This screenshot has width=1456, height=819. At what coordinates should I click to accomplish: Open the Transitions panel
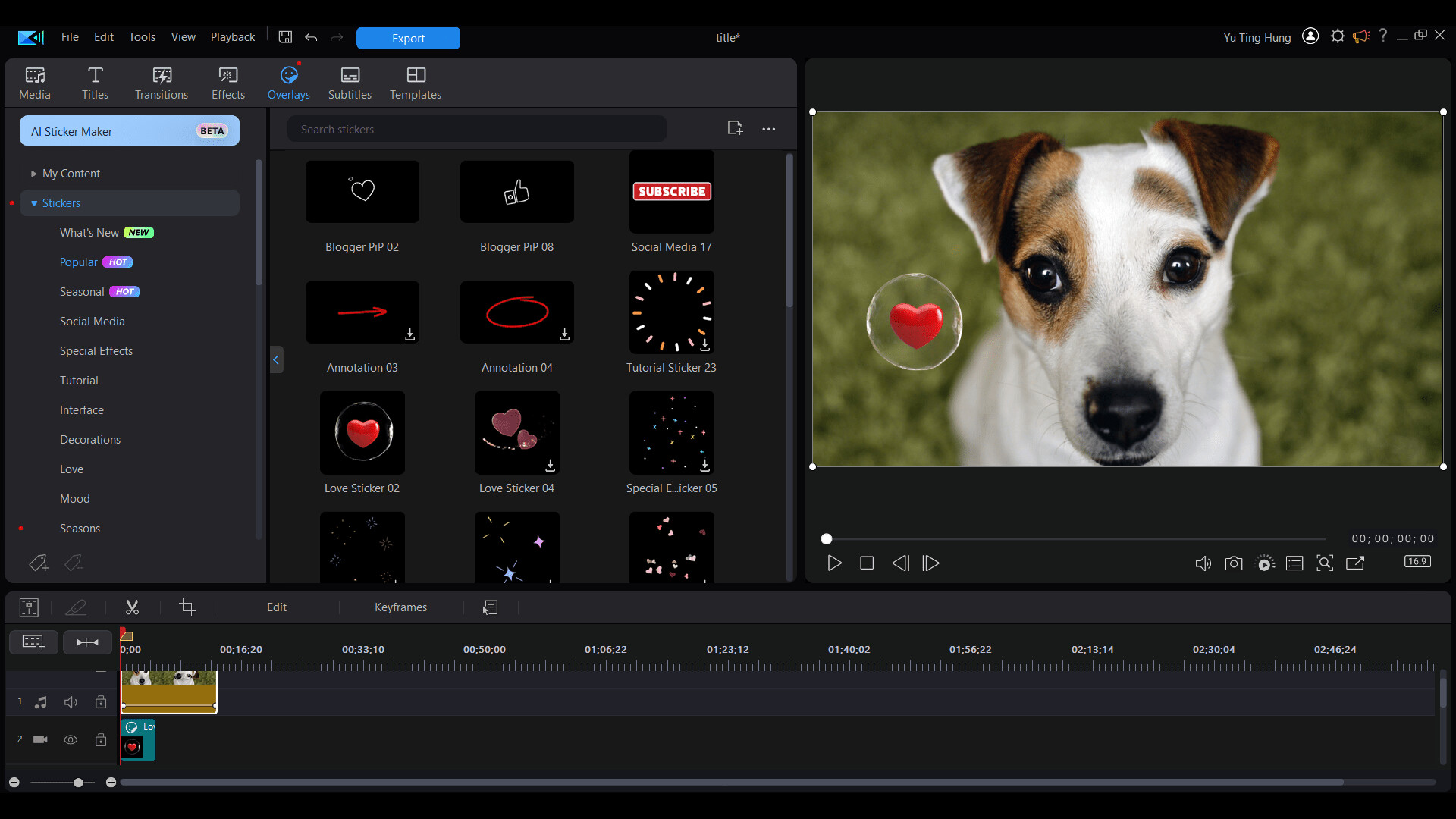161,82
